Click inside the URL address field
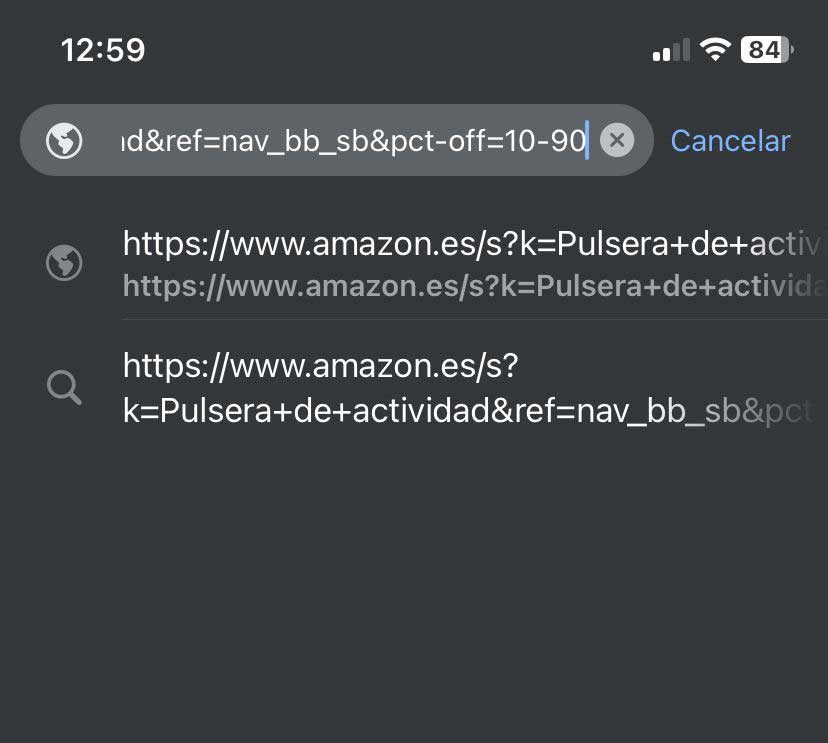The width and height of the screenshot is (828, 743). tap(350, 141)
